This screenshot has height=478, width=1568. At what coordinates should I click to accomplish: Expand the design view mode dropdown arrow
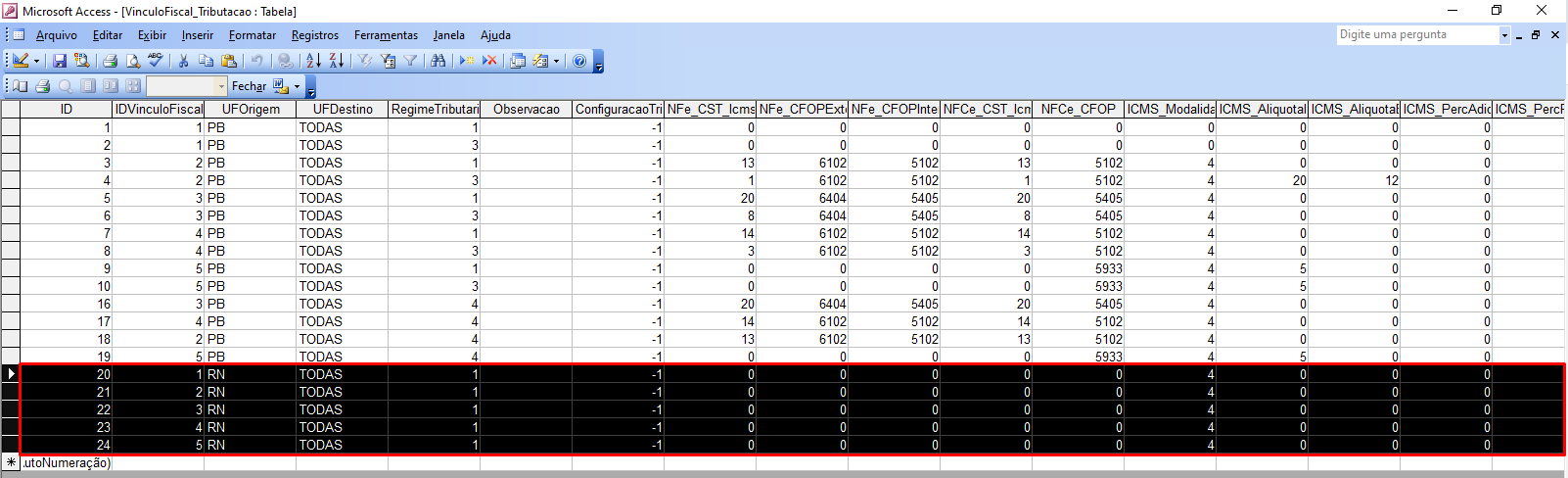click(37, 61)
